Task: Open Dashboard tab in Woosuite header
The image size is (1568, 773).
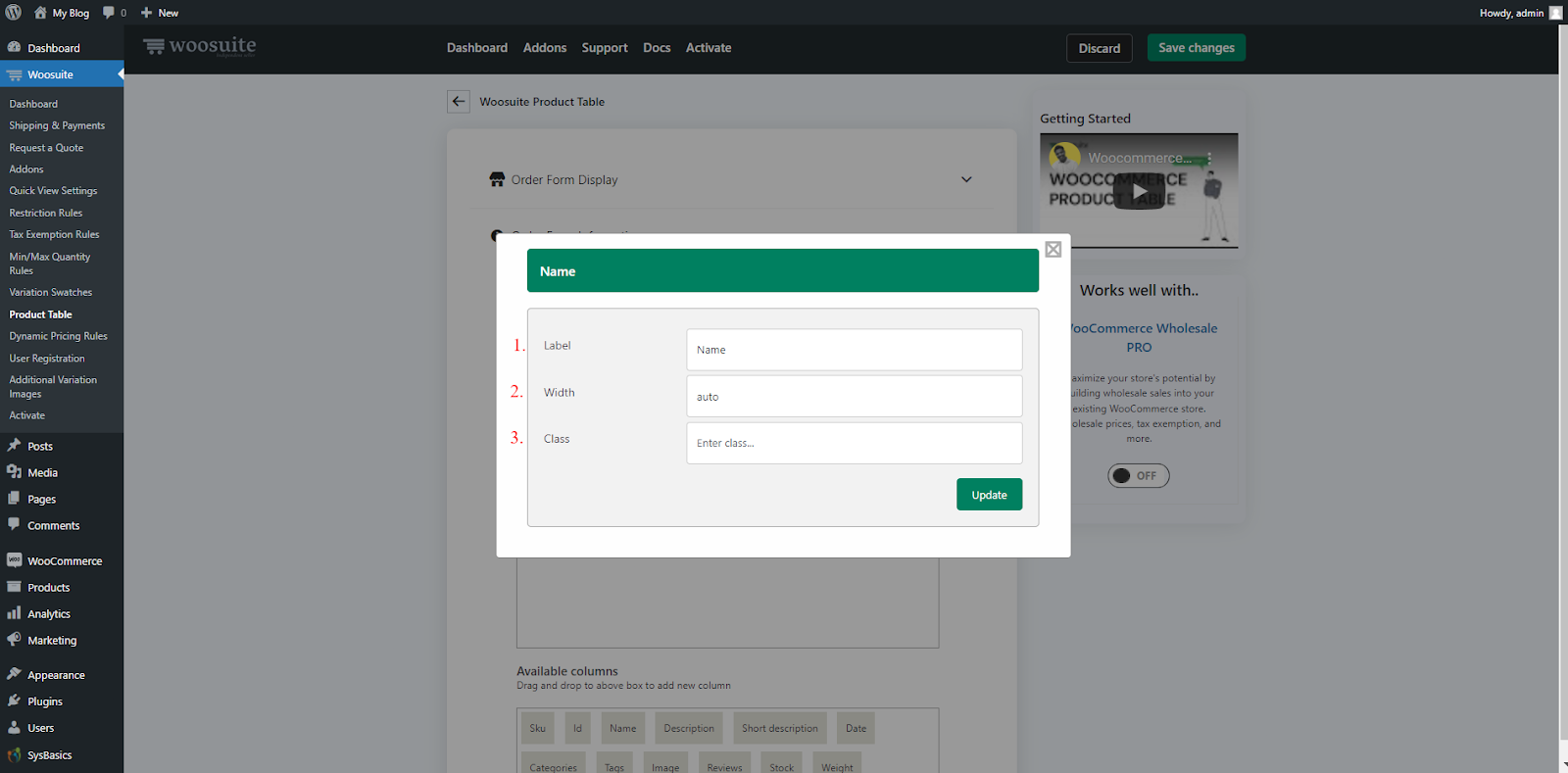Action: click(x=477, y=48)
